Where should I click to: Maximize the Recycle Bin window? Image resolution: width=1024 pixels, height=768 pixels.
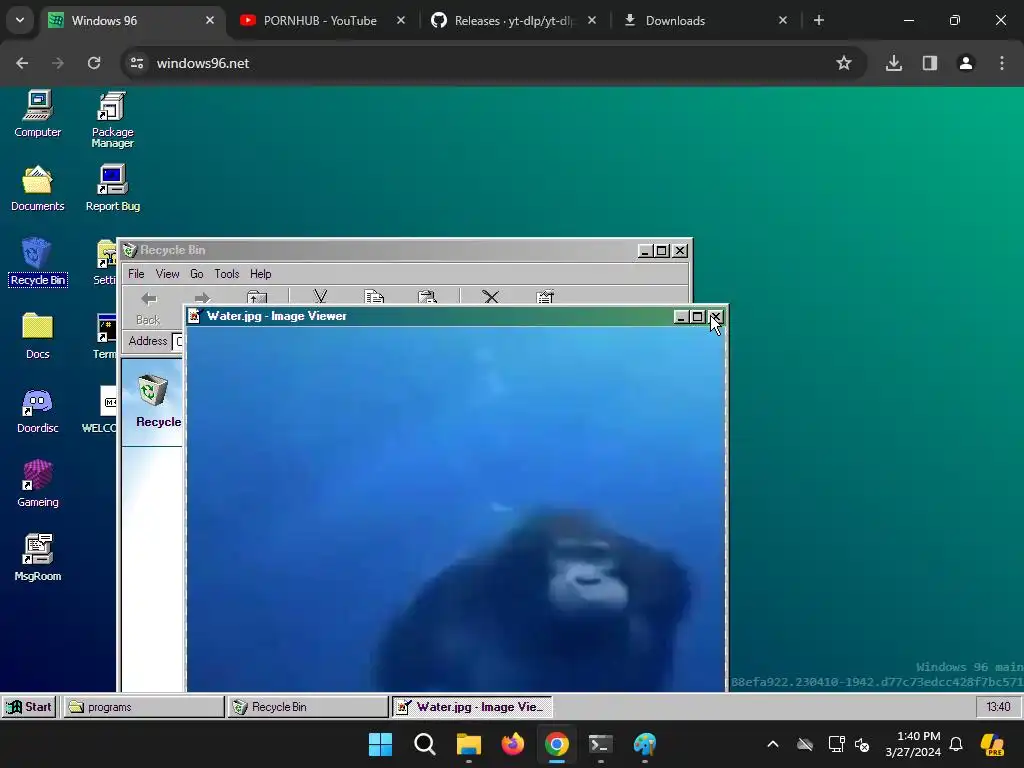click(662, 251)
